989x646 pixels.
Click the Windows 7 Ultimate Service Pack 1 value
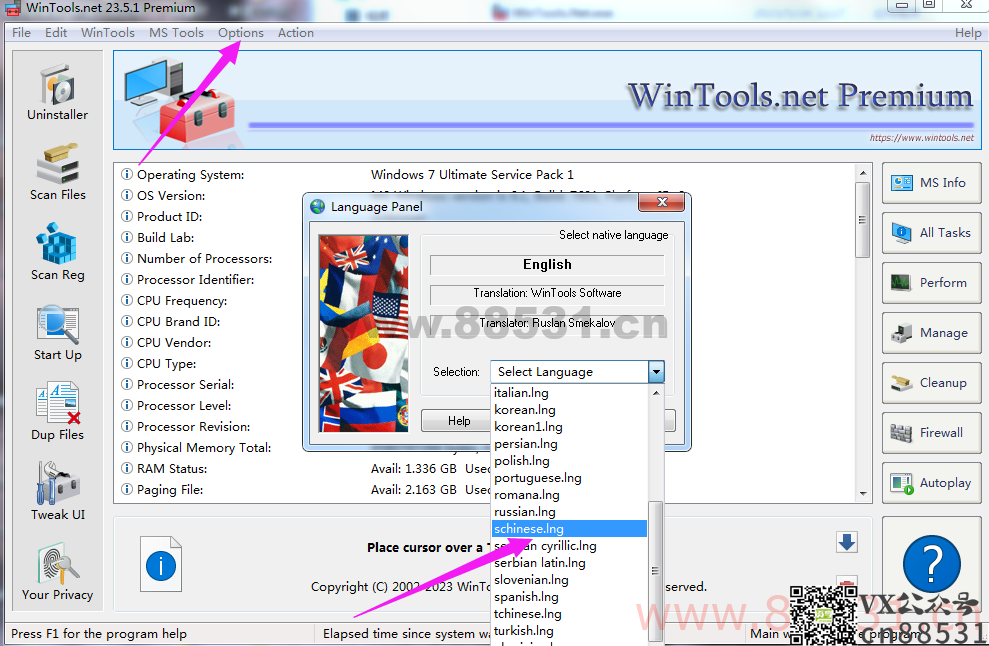472,174
